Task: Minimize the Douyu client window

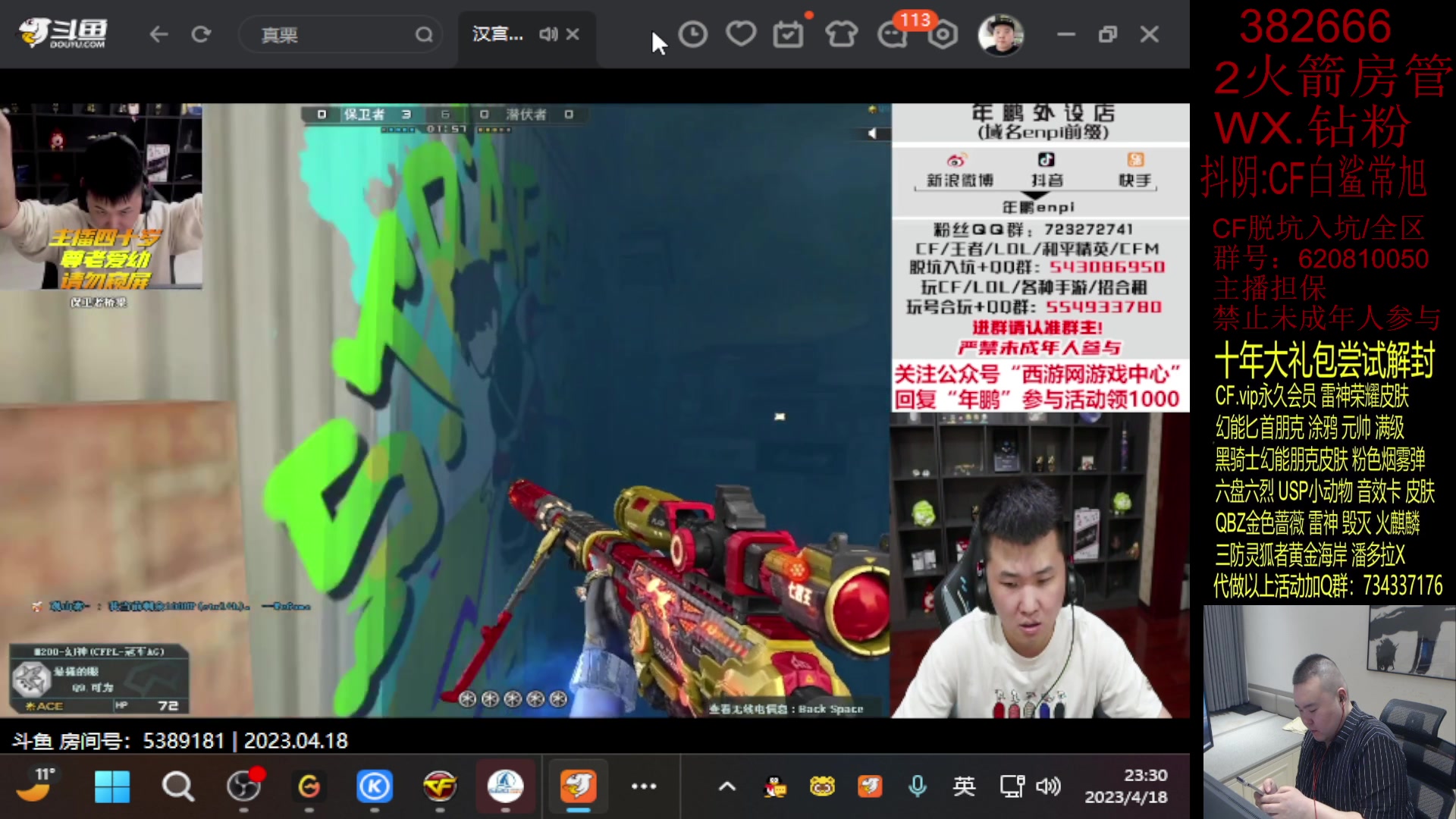Action: (1066, 34)
